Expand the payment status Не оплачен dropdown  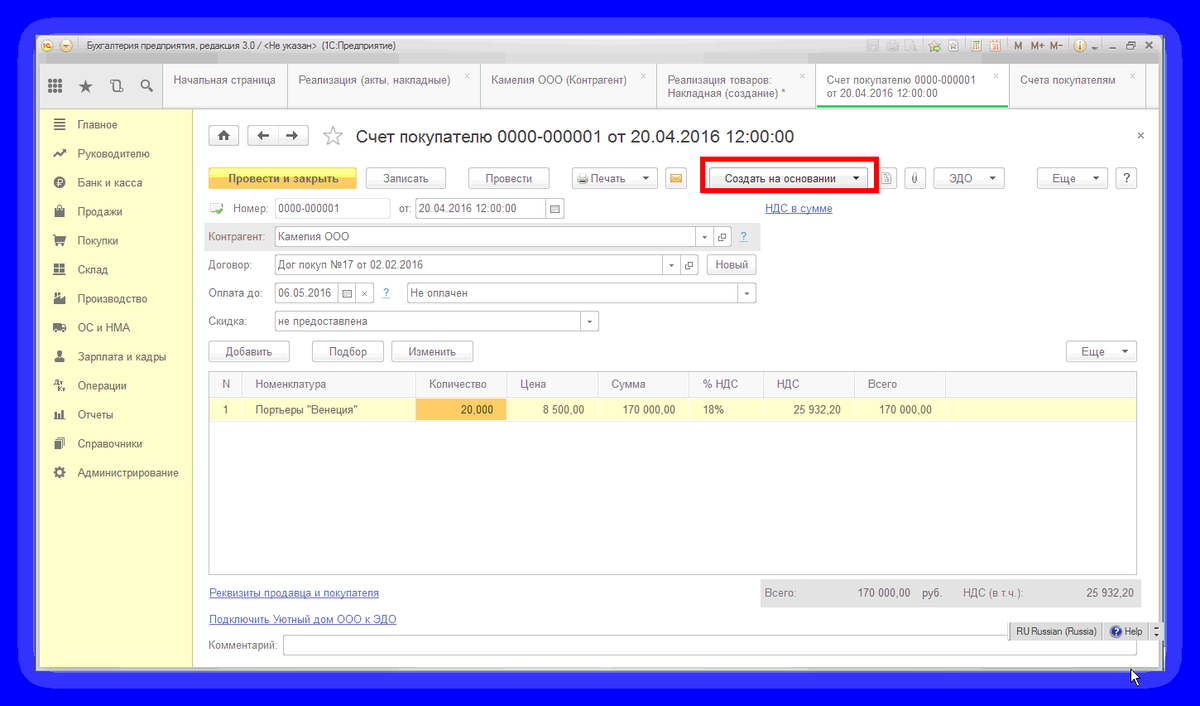point(746,293)
